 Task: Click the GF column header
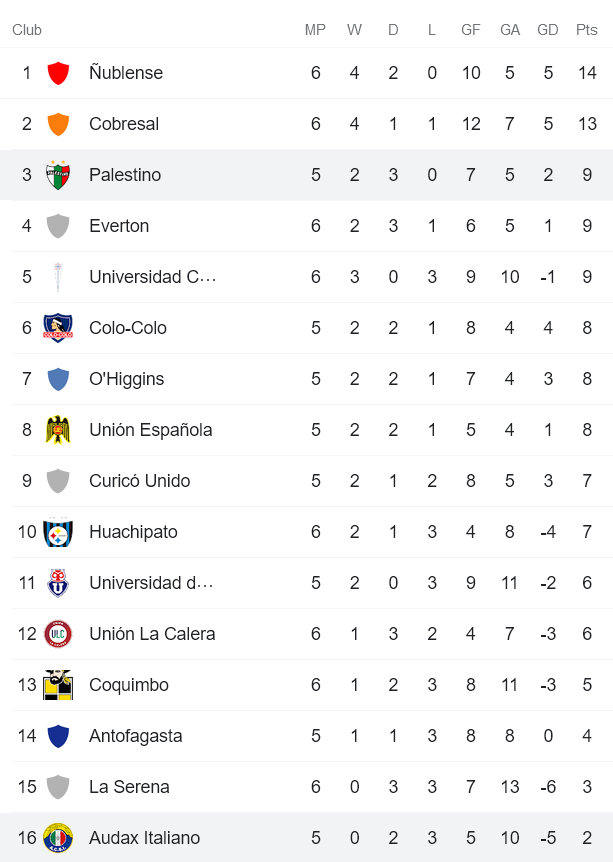tap(471, 30)
